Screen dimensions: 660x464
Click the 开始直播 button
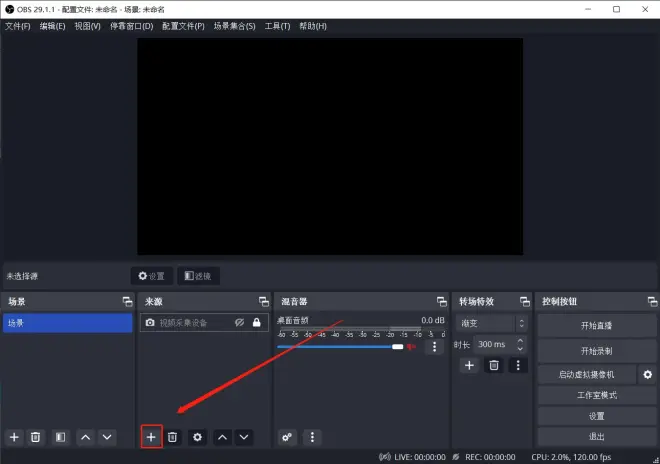(596, 326)
